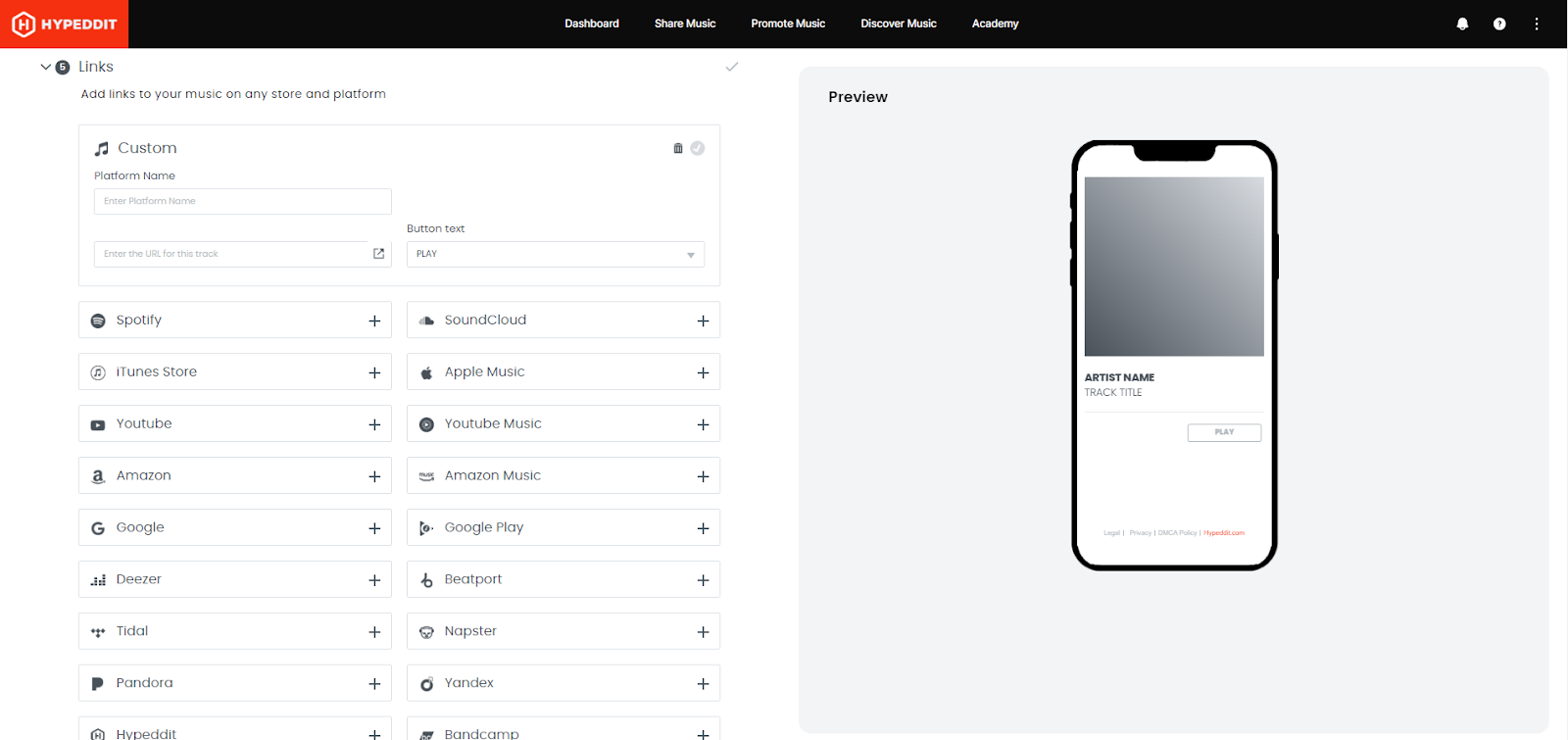Add a Beatport link with plus icon
This screenshot has width=1568, height=740.
click(703, 580)
